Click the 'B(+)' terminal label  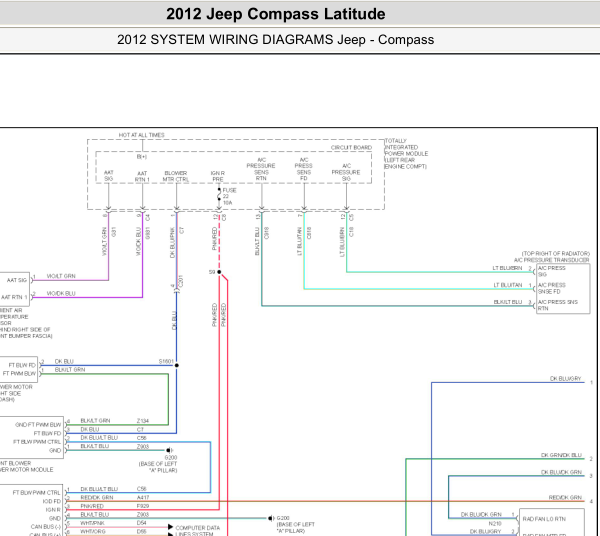click(x=142, y=156)
